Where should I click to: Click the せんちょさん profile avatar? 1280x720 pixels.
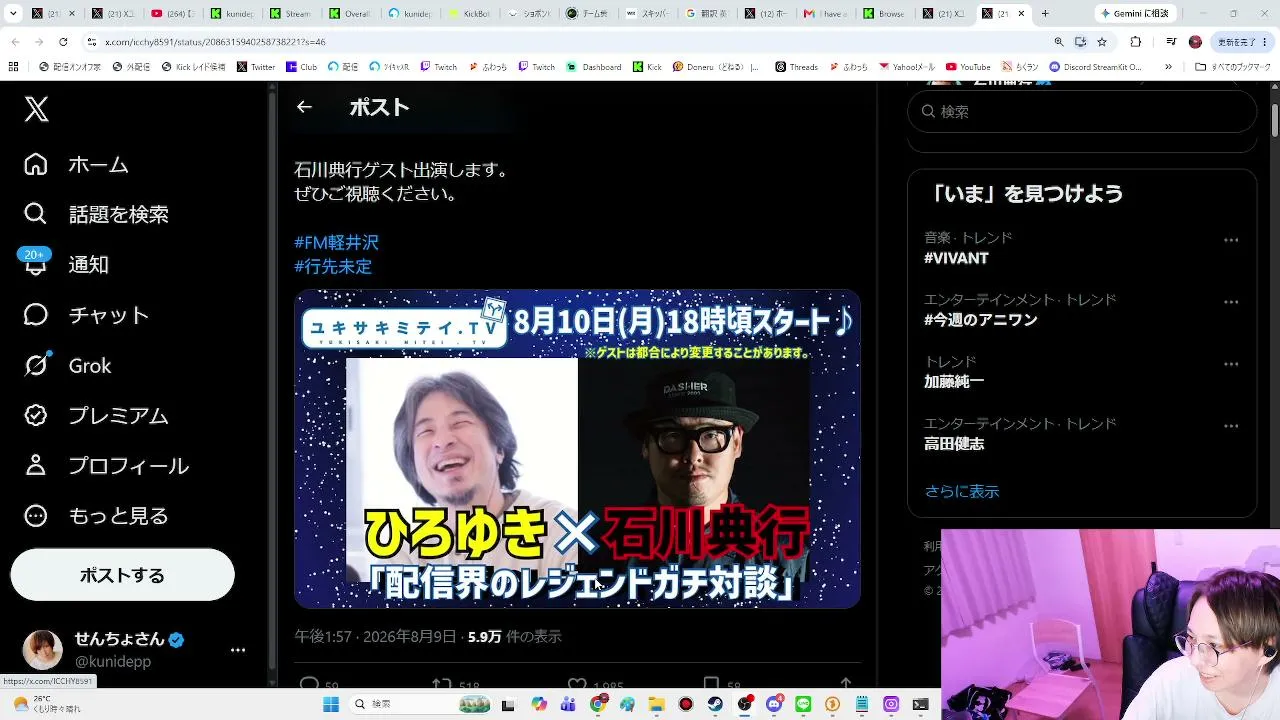click(x=43, y=650)
